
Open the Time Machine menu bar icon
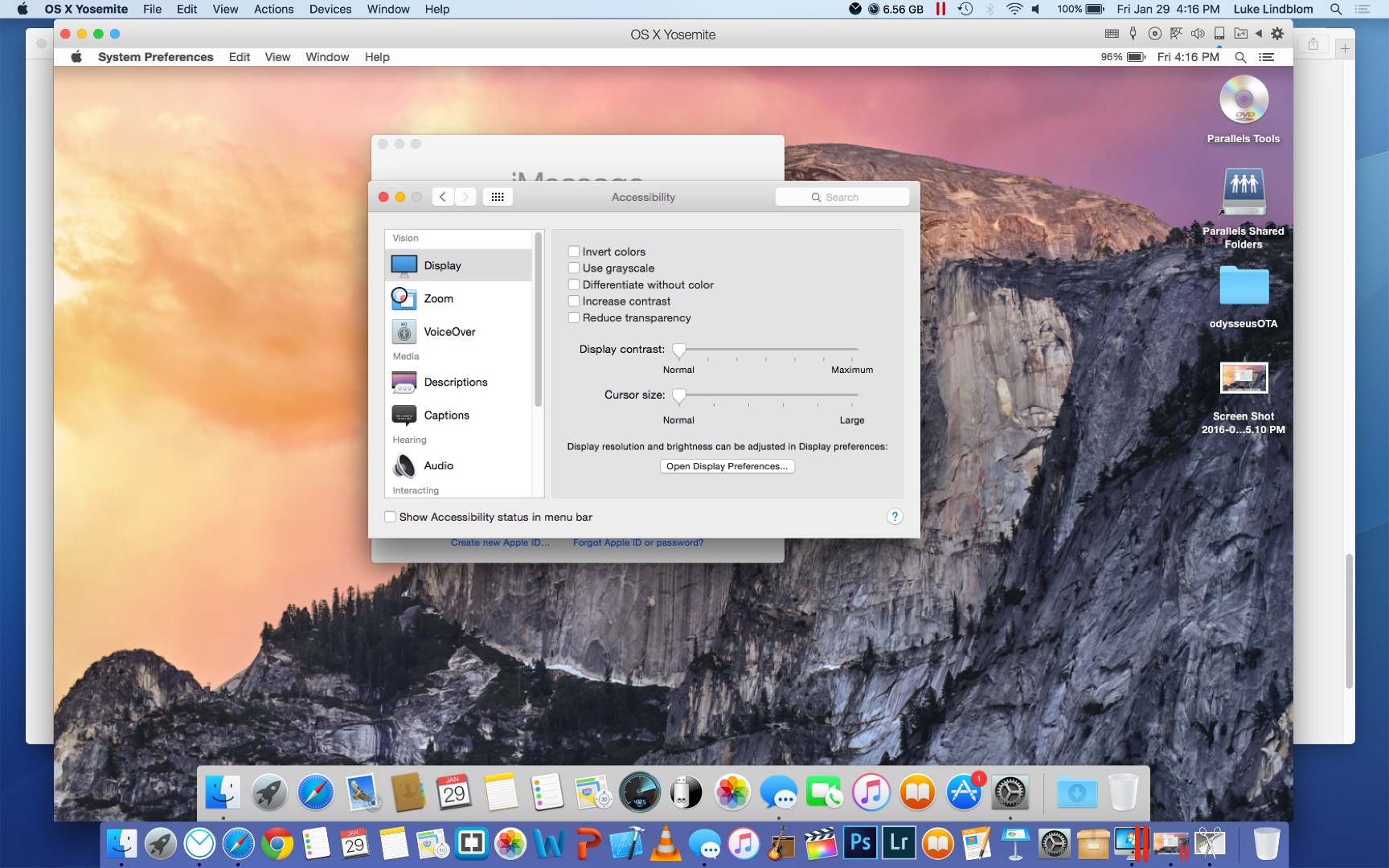[965, 9]
